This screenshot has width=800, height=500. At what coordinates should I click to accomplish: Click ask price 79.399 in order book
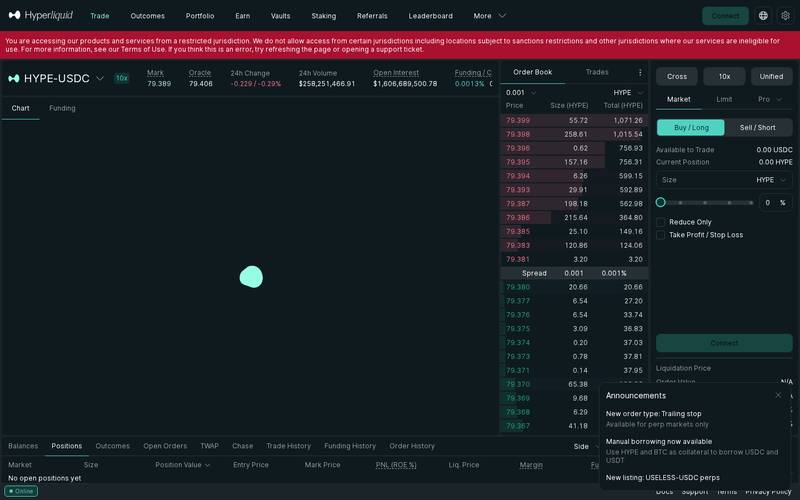518,120
